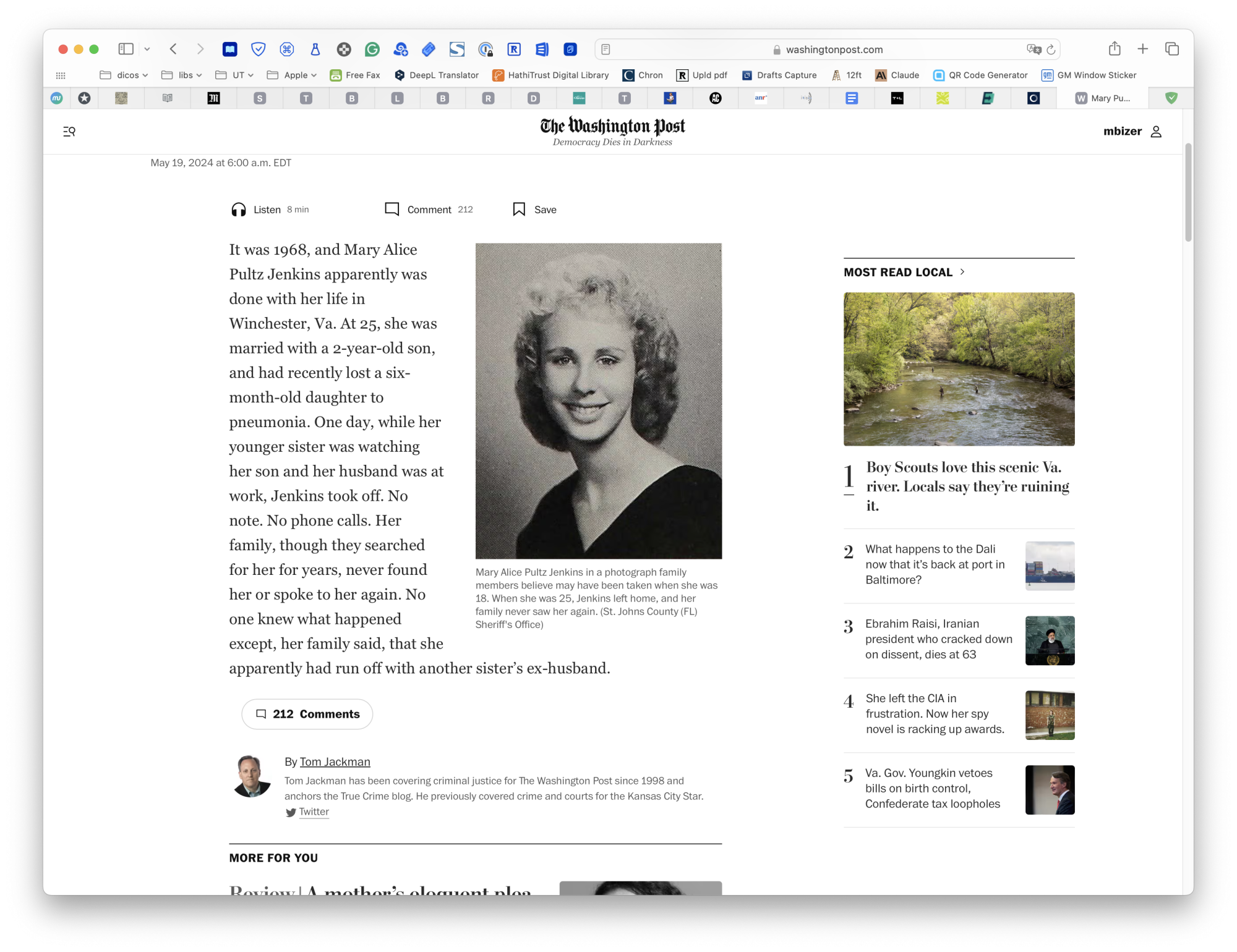Switch to the 'S' letter tab
This screenshot has width=1237, height=952.
point(260,98)
